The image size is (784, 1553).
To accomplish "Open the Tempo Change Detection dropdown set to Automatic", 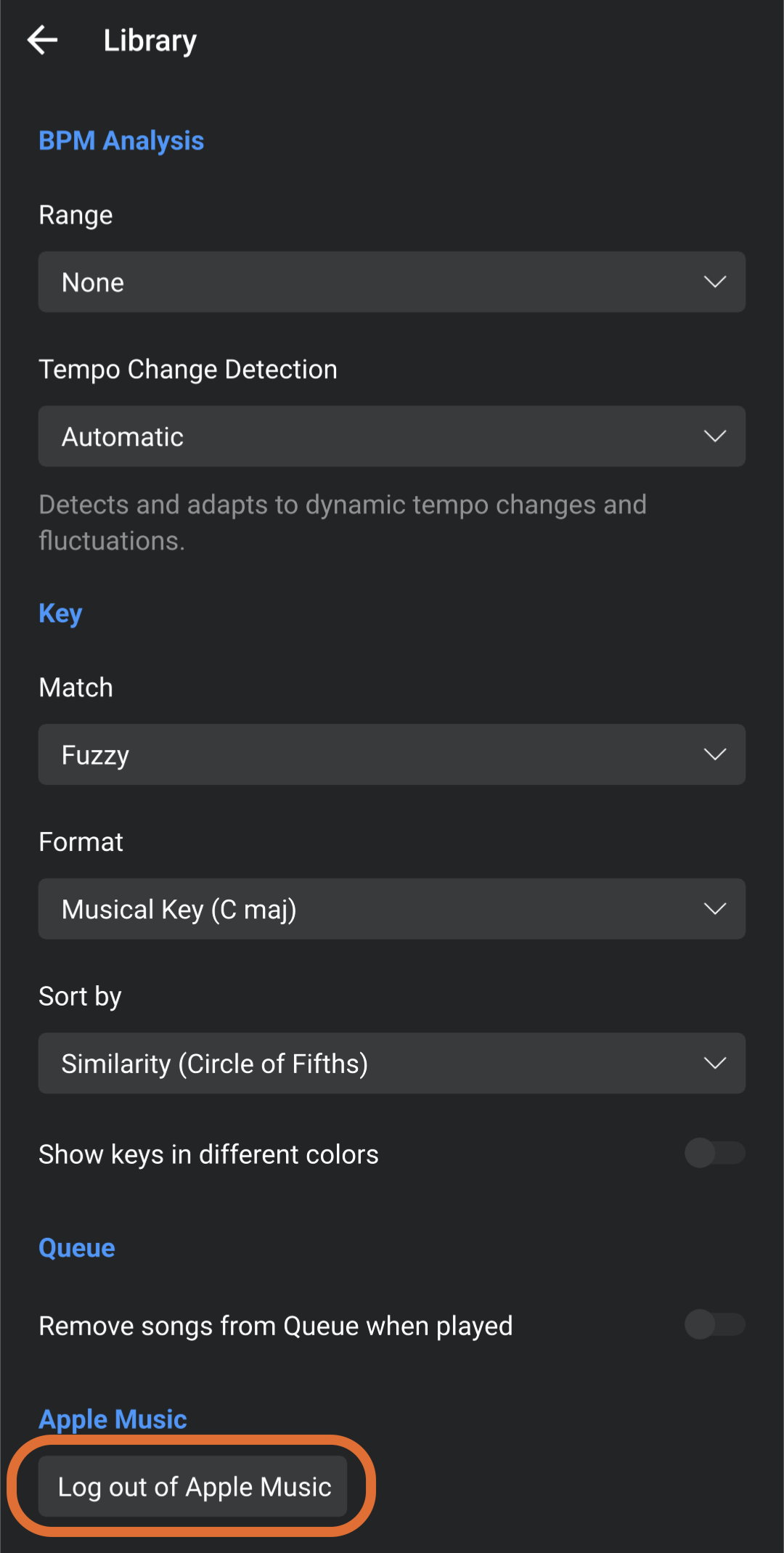I will coord(391,436).
